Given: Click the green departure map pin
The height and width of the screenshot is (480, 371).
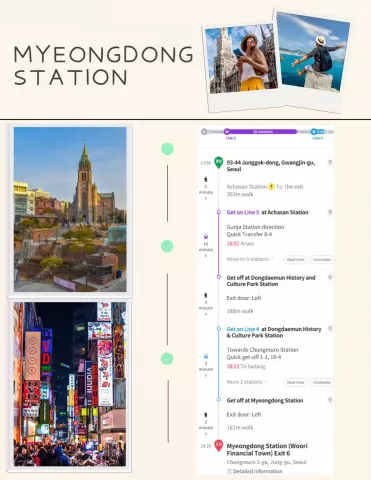Looking at the screenshot, I should point(218,162).
